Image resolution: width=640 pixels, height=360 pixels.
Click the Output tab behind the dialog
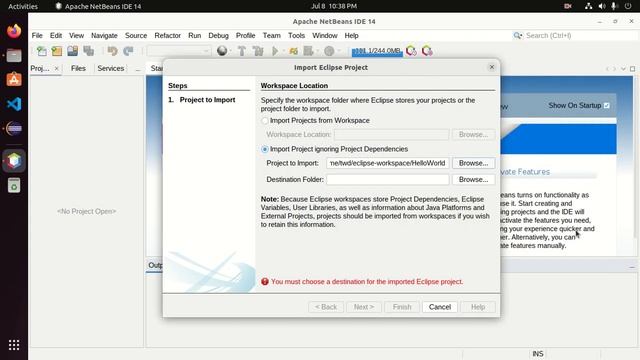[x=155, y=265]
